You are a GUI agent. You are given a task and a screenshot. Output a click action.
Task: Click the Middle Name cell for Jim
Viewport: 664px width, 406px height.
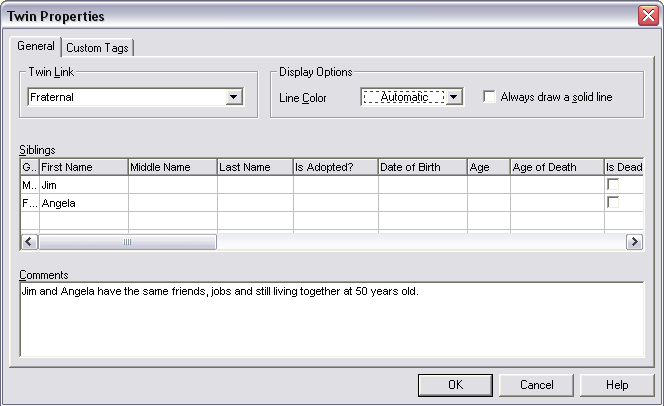click(173, 185)
